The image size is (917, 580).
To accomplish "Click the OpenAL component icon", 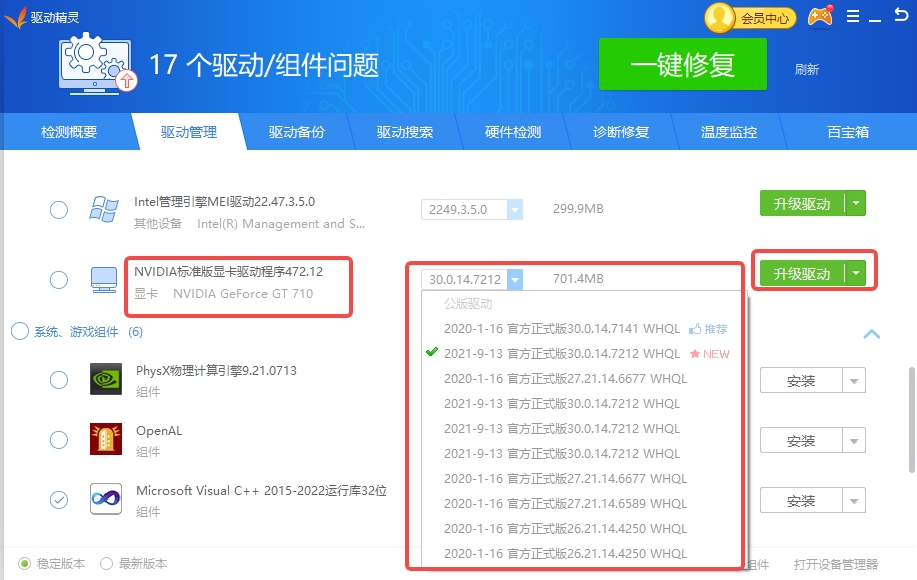I will (106, 440).
